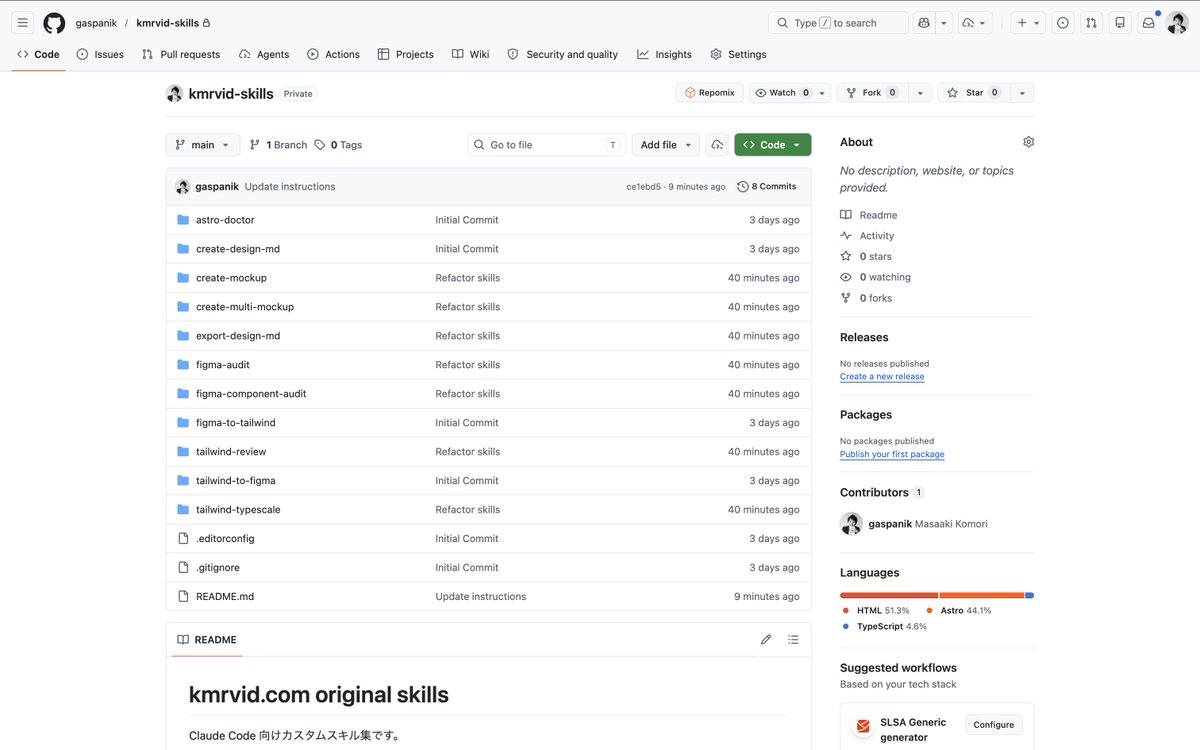Switch to the Projects tab
Image resolution: width=1200 pixels, height=750 pixels.
tap(405, 54)
